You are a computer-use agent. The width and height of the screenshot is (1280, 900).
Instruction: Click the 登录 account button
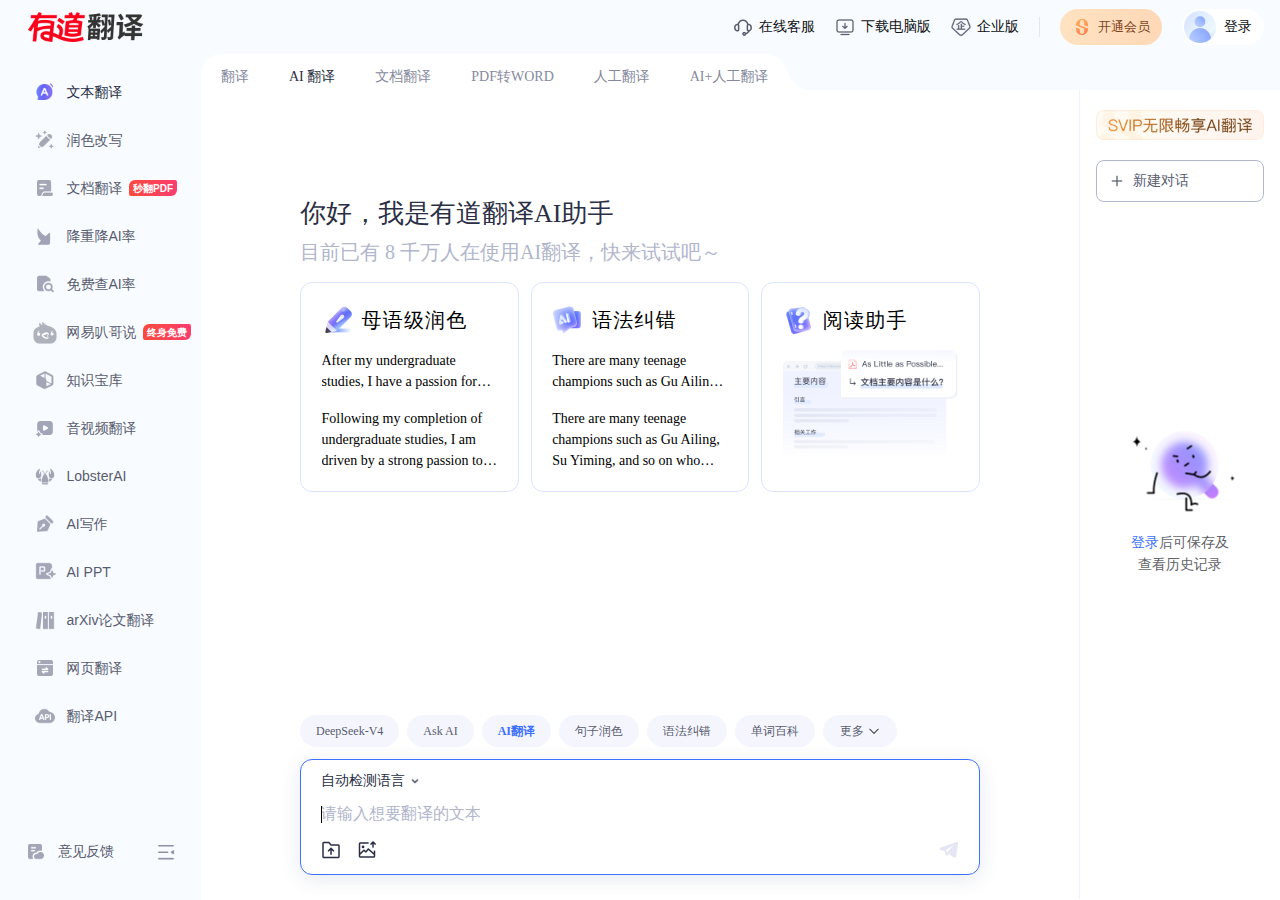(1223, 27)
